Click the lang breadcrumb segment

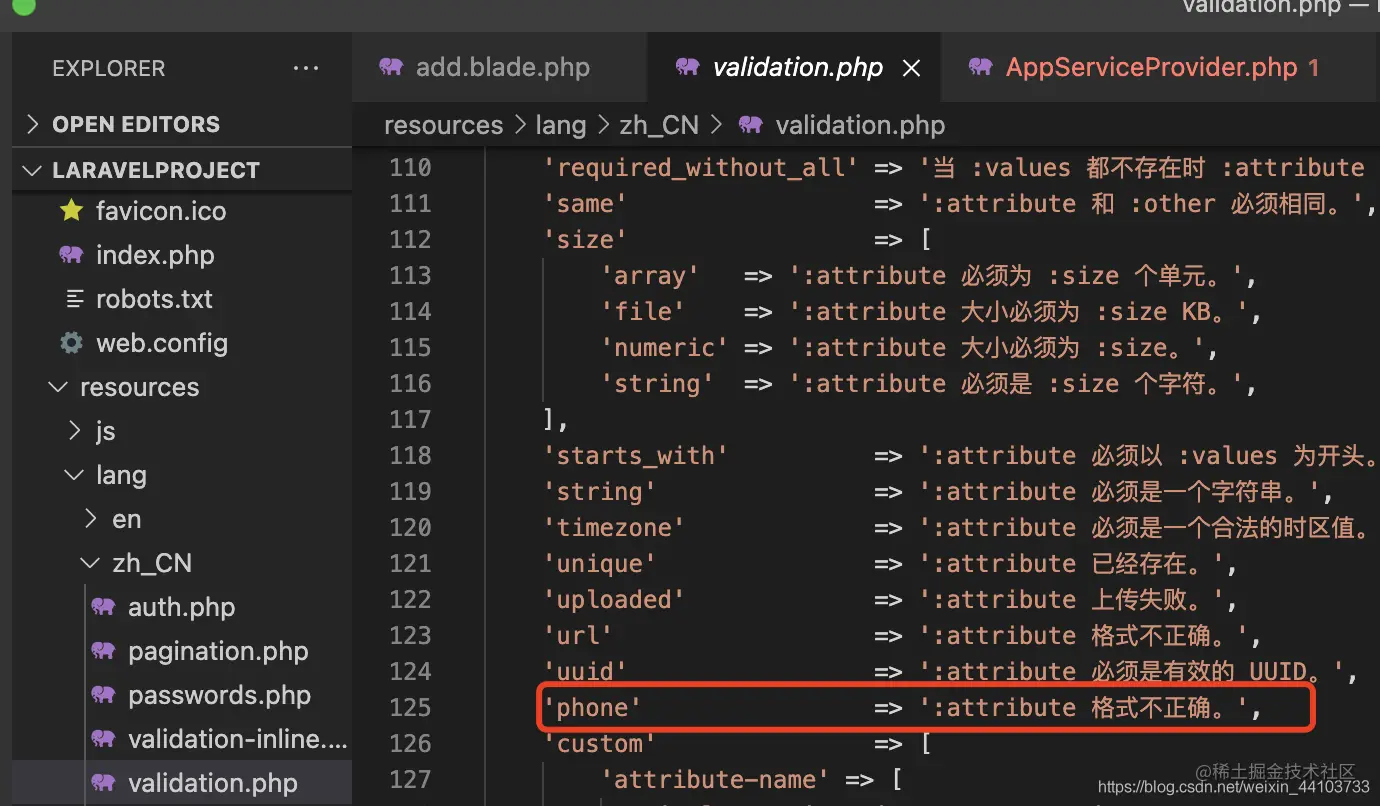pyautogui.click(x=561, y=125)
